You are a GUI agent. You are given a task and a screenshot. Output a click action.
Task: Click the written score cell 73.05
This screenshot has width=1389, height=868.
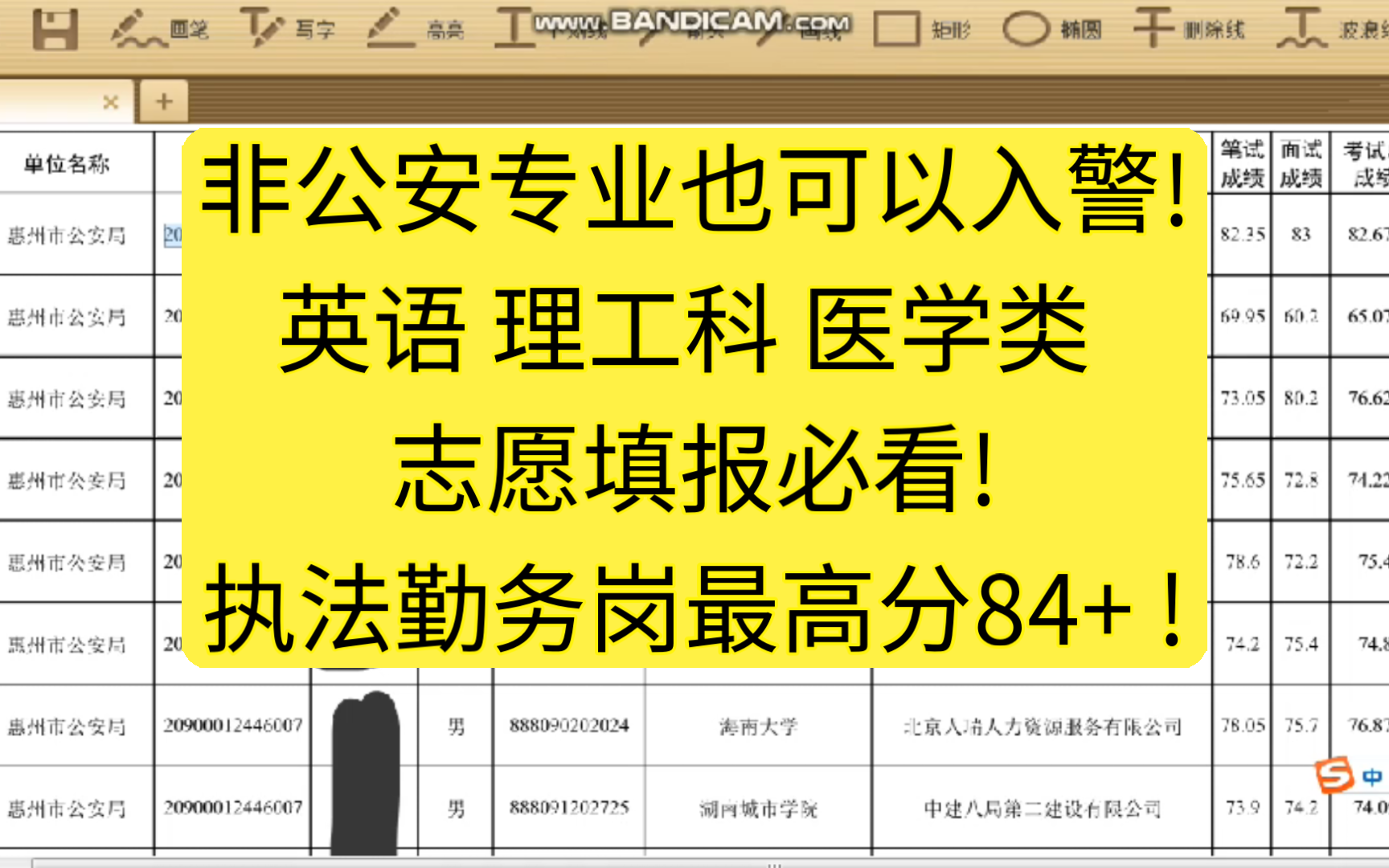[1242, 398]
